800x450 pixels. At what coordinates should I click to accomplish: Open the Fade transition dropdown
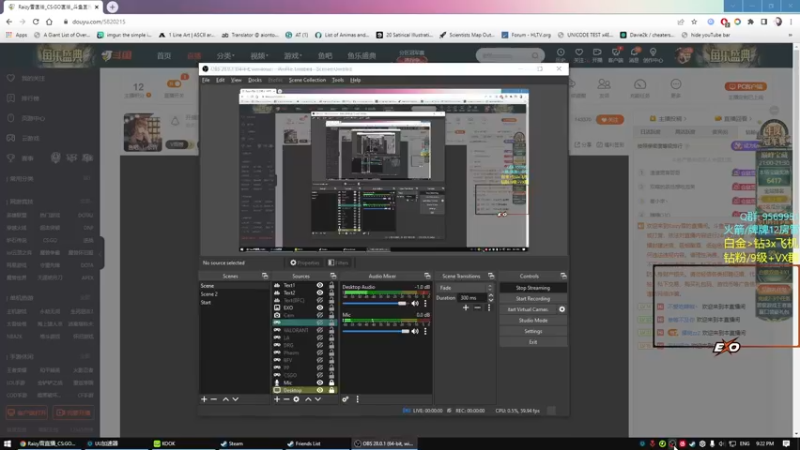point(466,288)
